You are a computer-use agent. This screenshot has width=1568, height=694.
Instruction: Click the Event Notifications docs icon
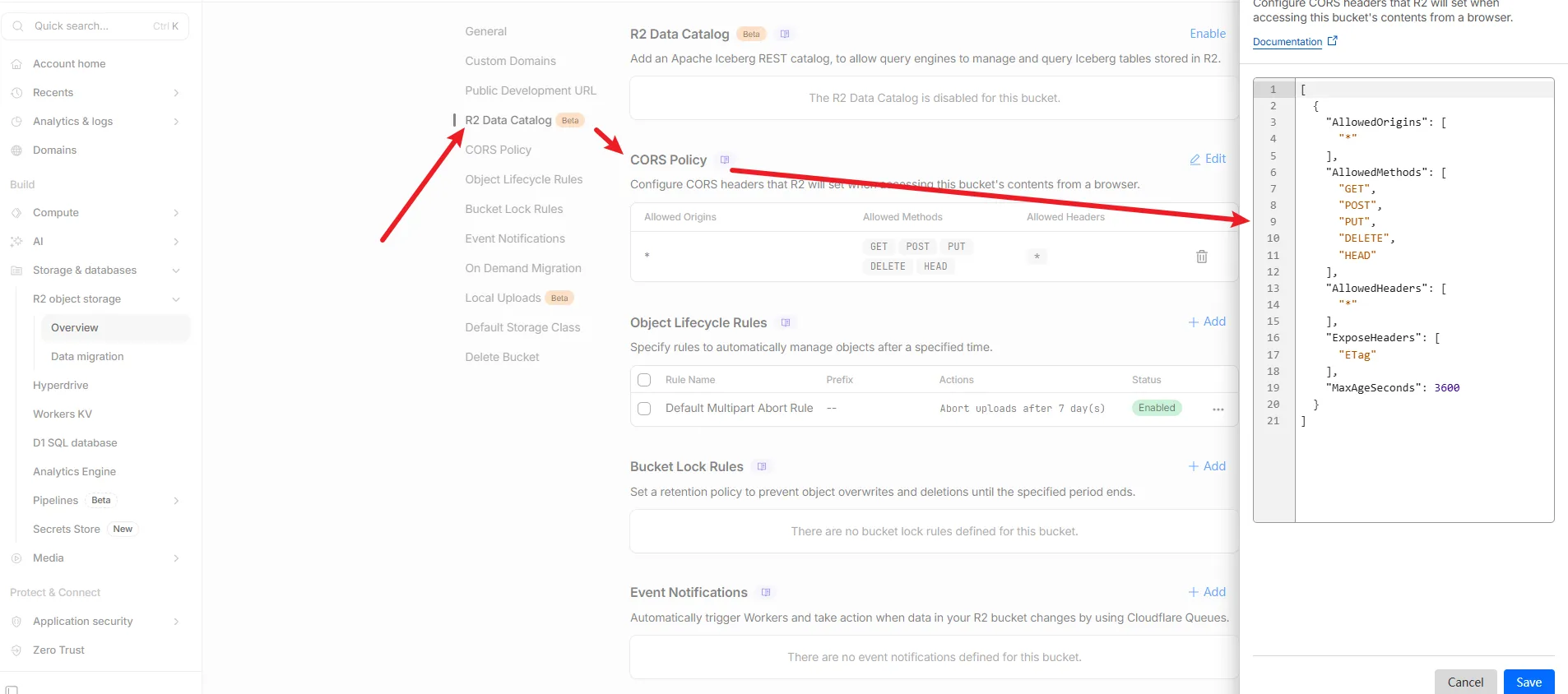(766, 592)
